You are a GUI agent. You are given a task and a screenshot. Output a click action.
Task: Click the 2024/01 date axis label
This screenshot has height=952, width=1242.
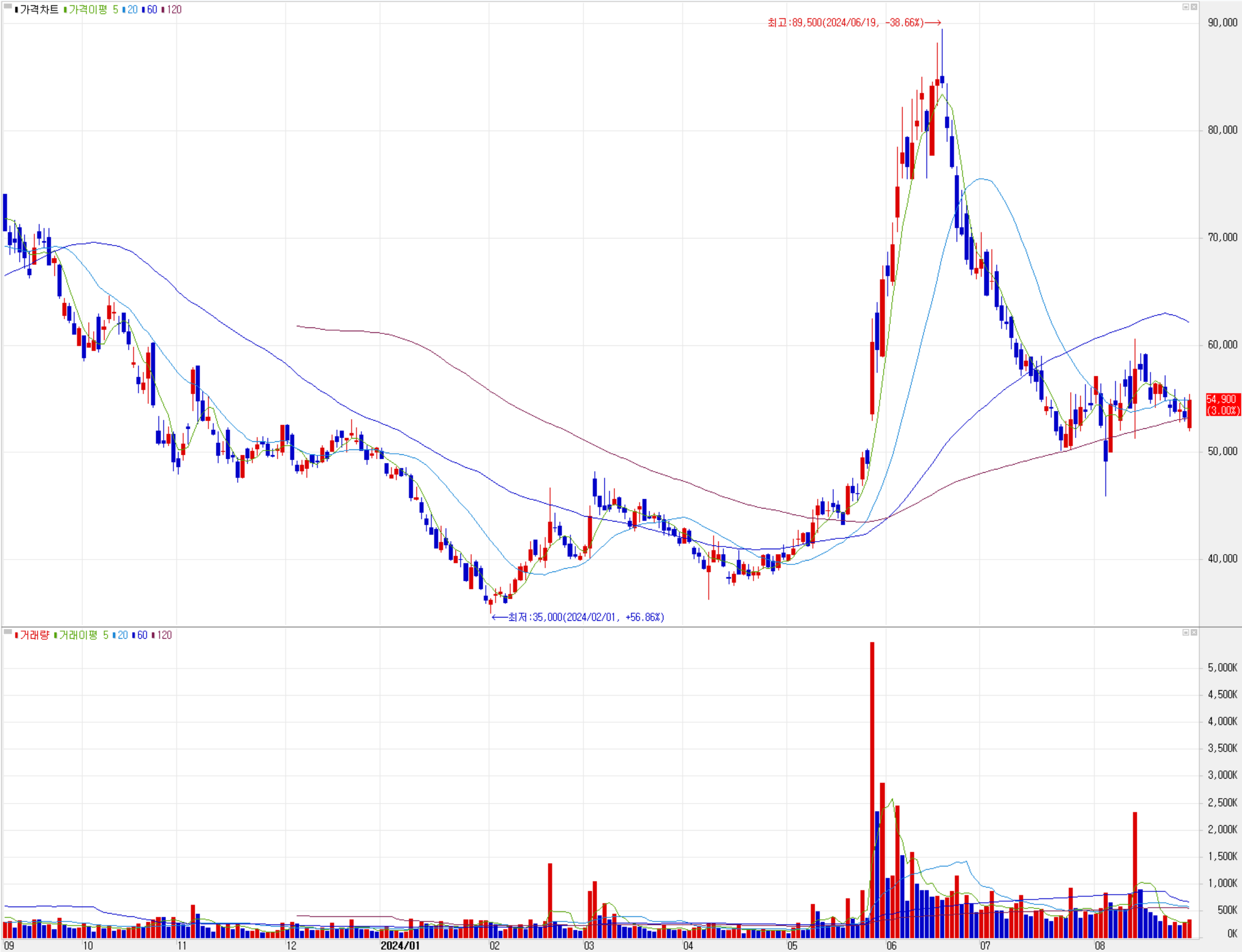click(400, 945)
